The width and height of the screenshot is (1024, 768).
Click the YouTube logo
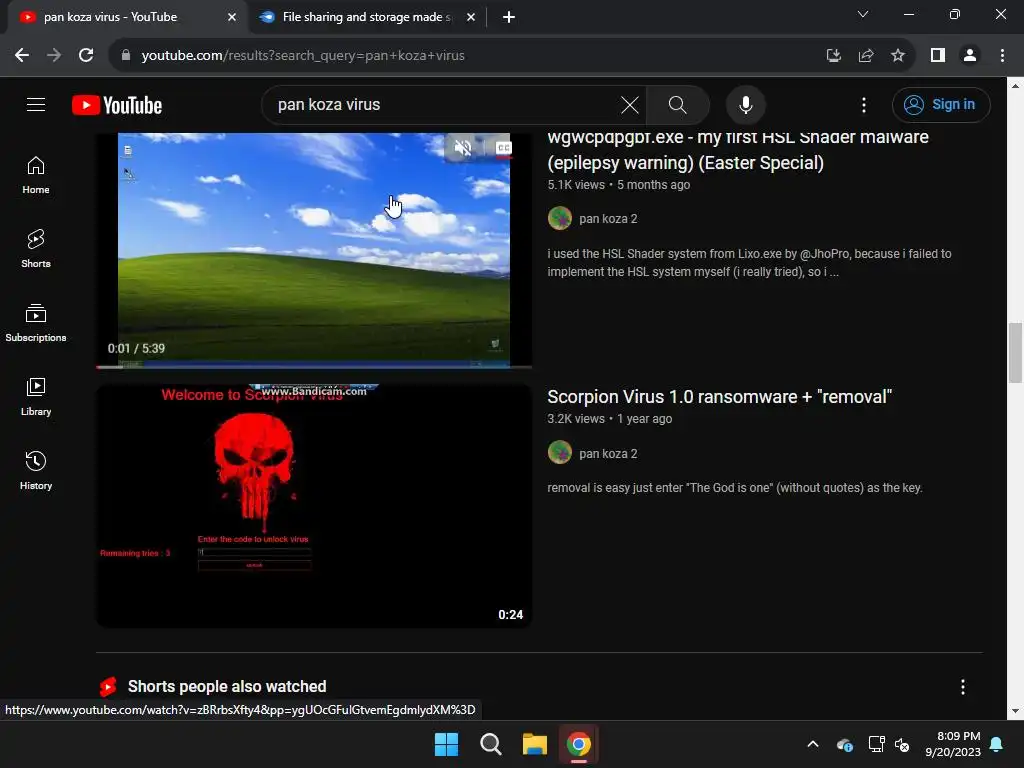117,105
